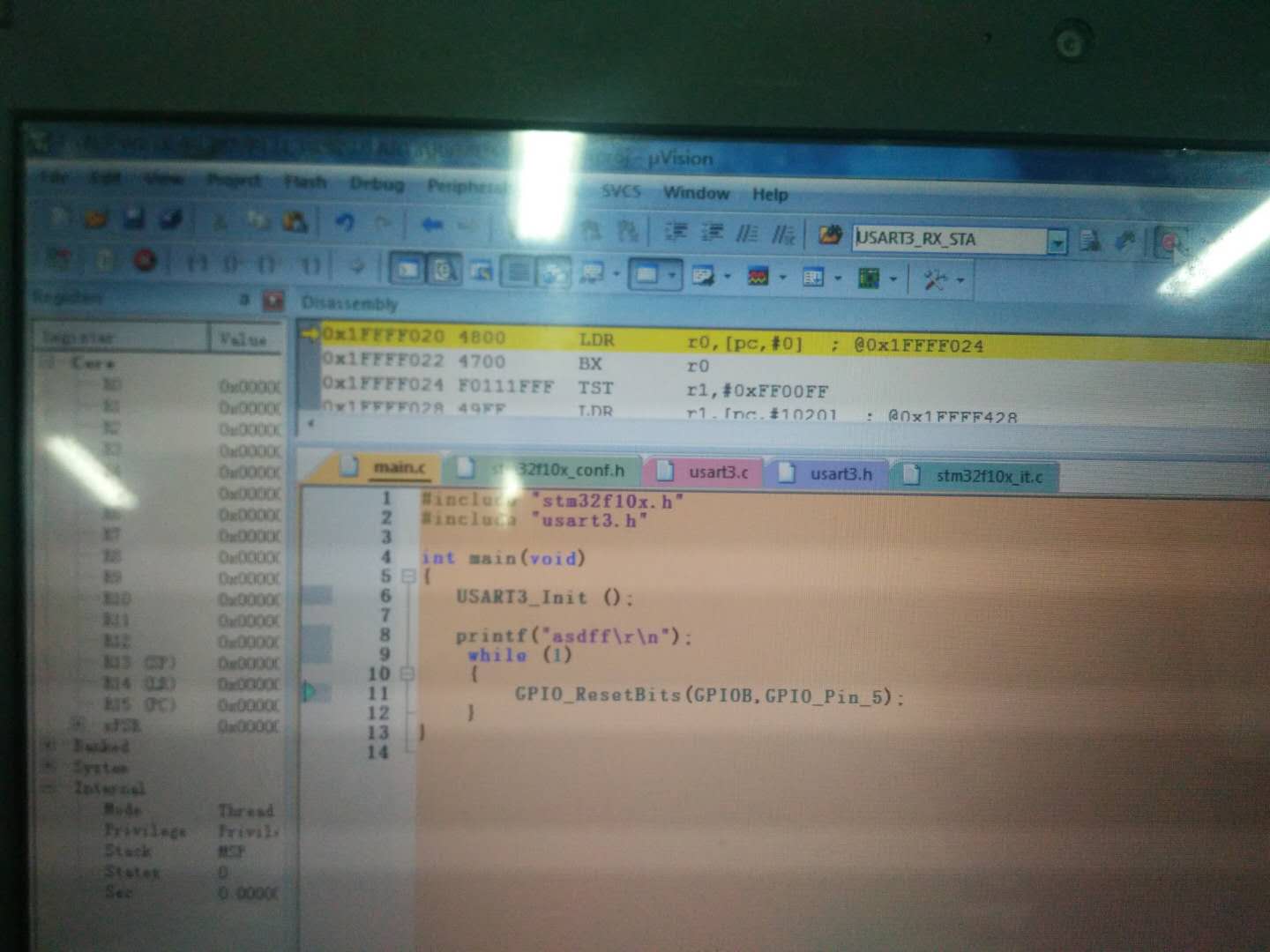The image size is (1270, 952).
Task: Collapse the Internal registers group
Action: 51,787
